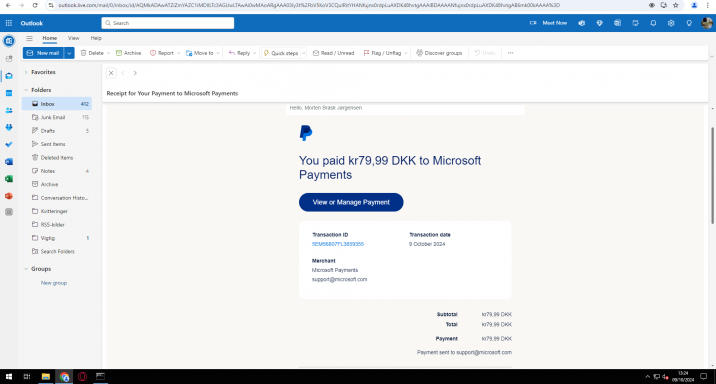Delete the current email
This screenshot has height=384, width=716.
(92, 53)
